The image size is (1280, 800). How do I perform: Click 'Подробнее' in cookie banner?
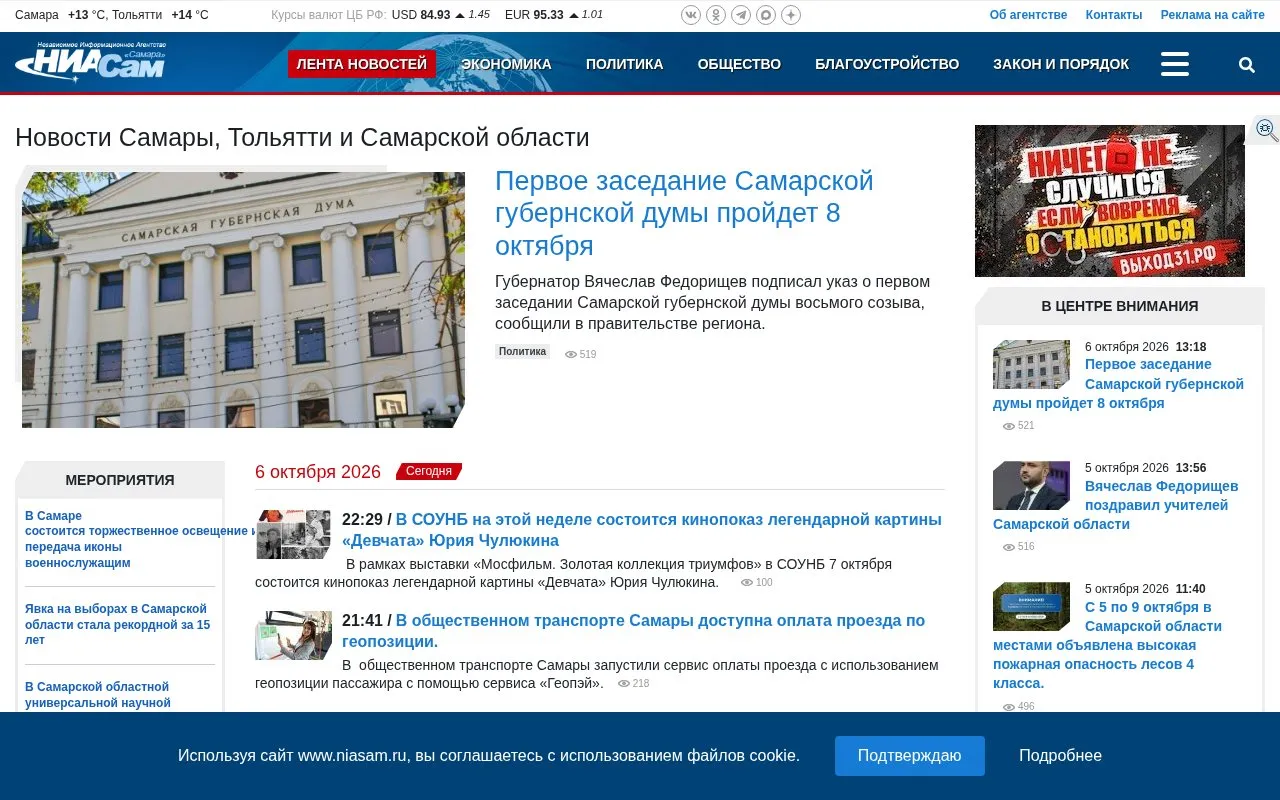point(1060,756)
